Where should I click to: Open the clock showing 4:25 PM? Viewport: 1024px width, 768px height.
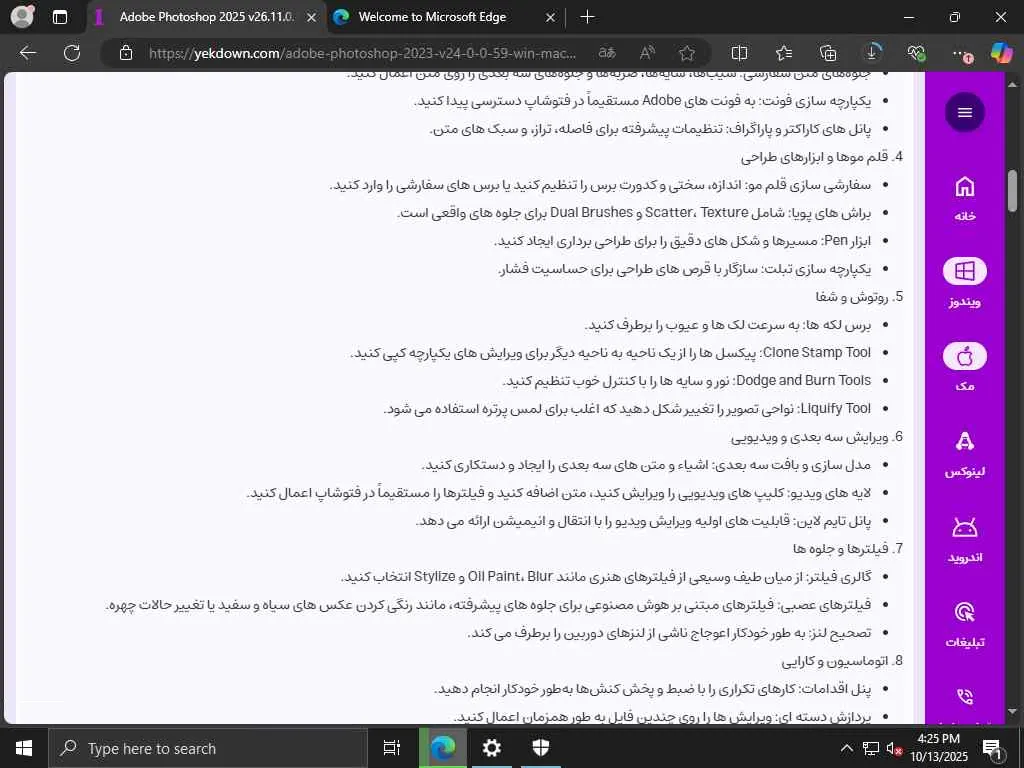[x=938, y=748]
